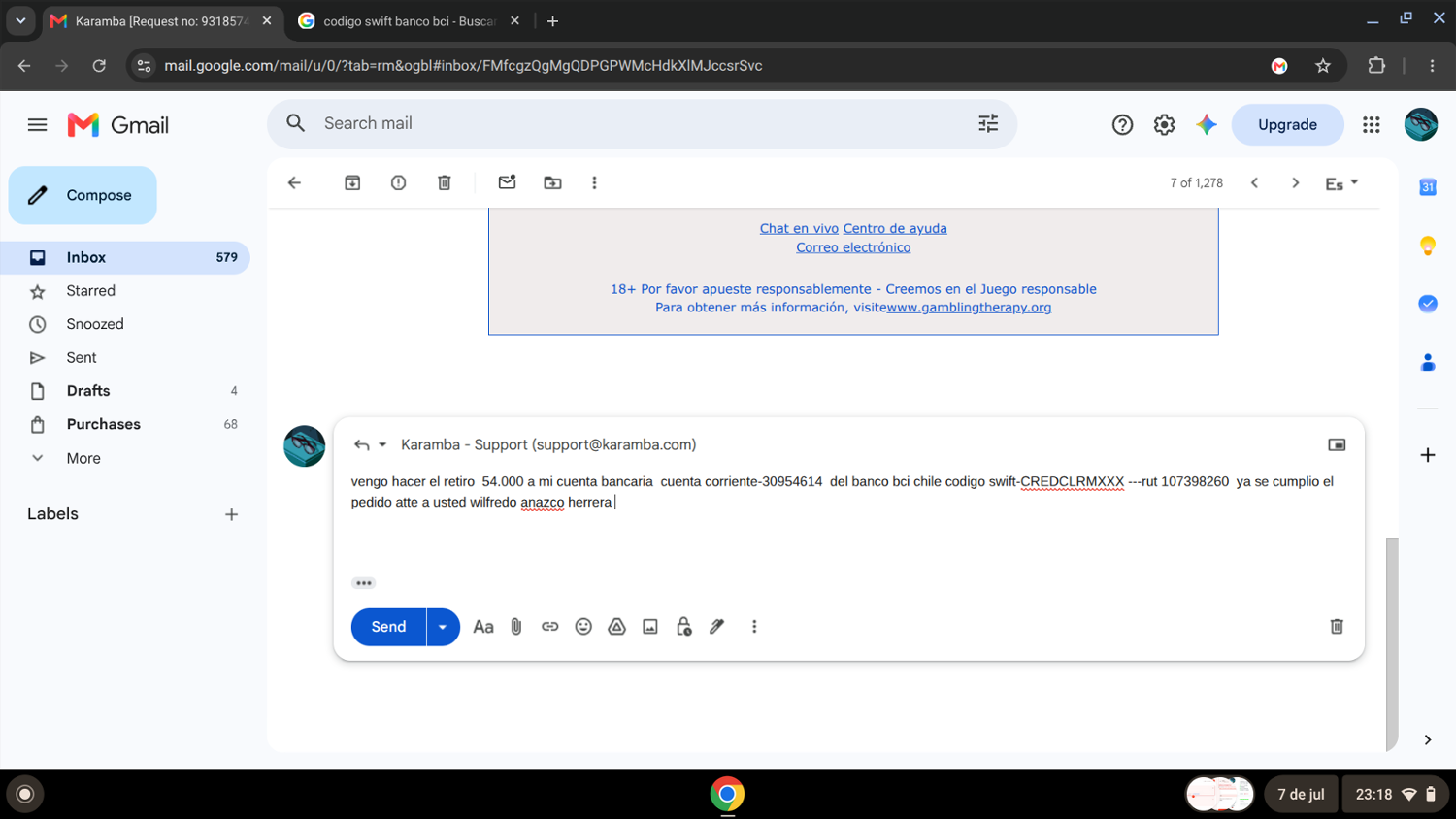Select Purchases label
This screenshot has width=1456, height=819.
125,424
